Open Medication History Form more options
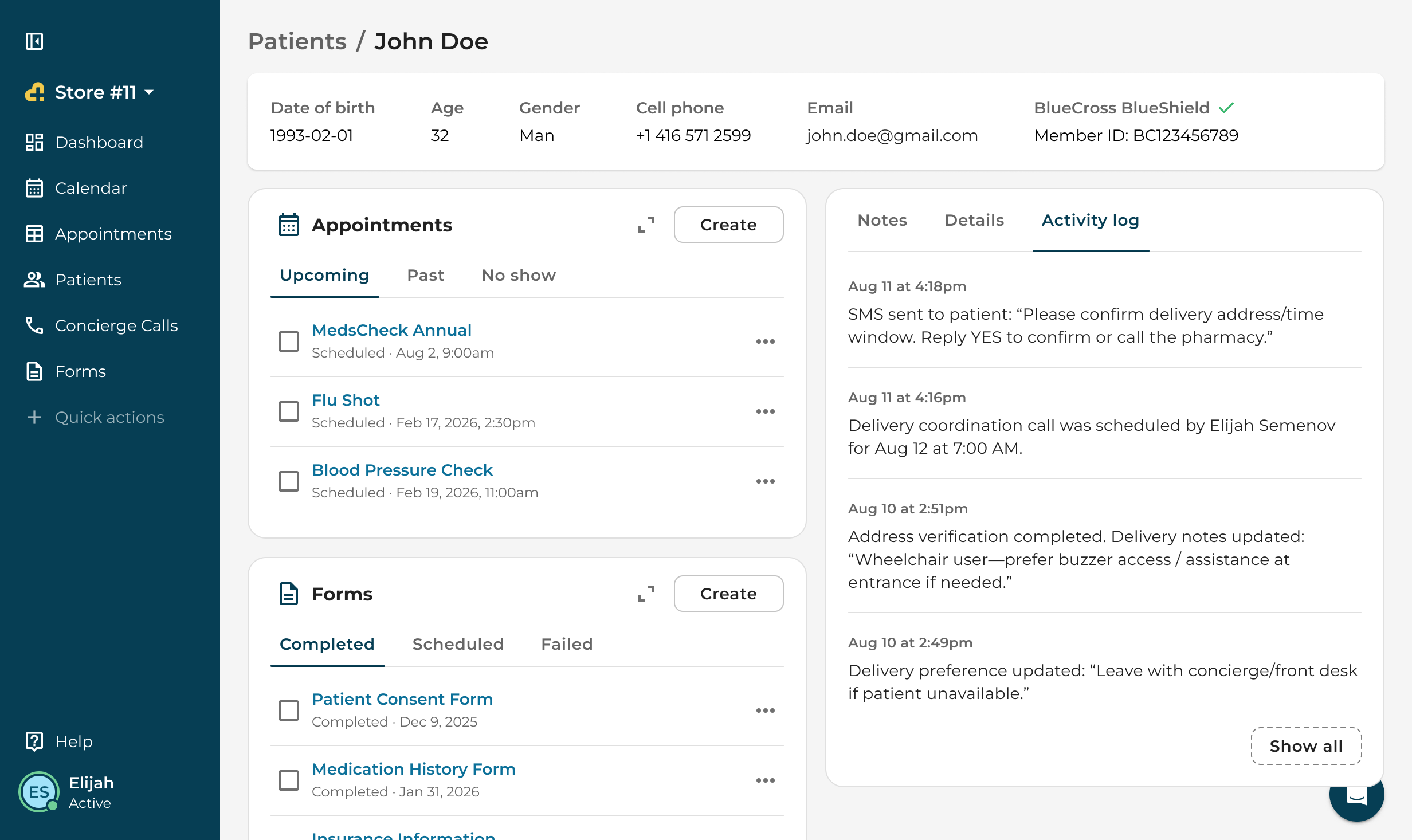Image resolution: width=1412 pixels, height=840 pixels. [765, 780]
